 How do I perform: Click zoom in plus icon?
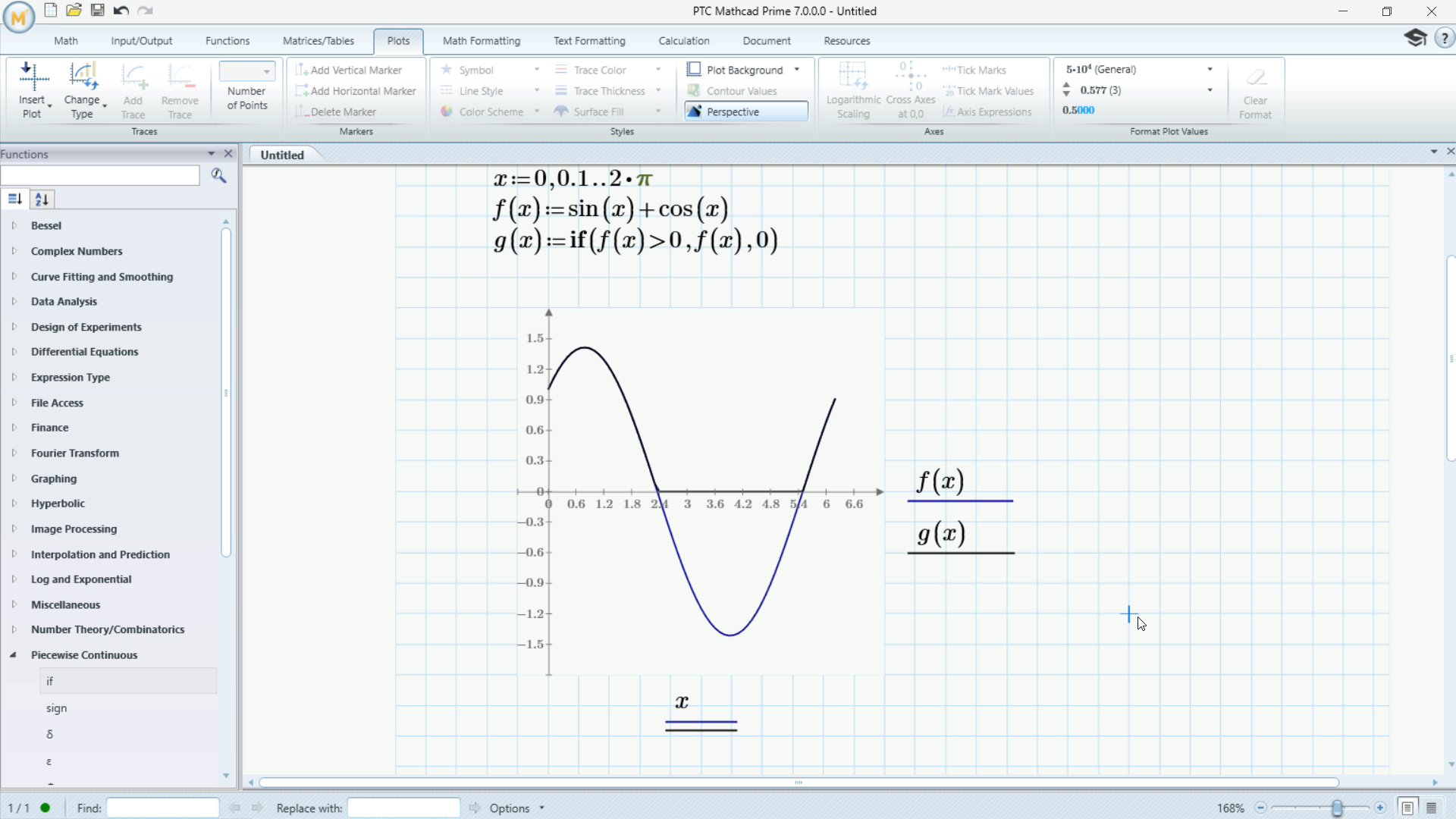[x=1380, y=808]
